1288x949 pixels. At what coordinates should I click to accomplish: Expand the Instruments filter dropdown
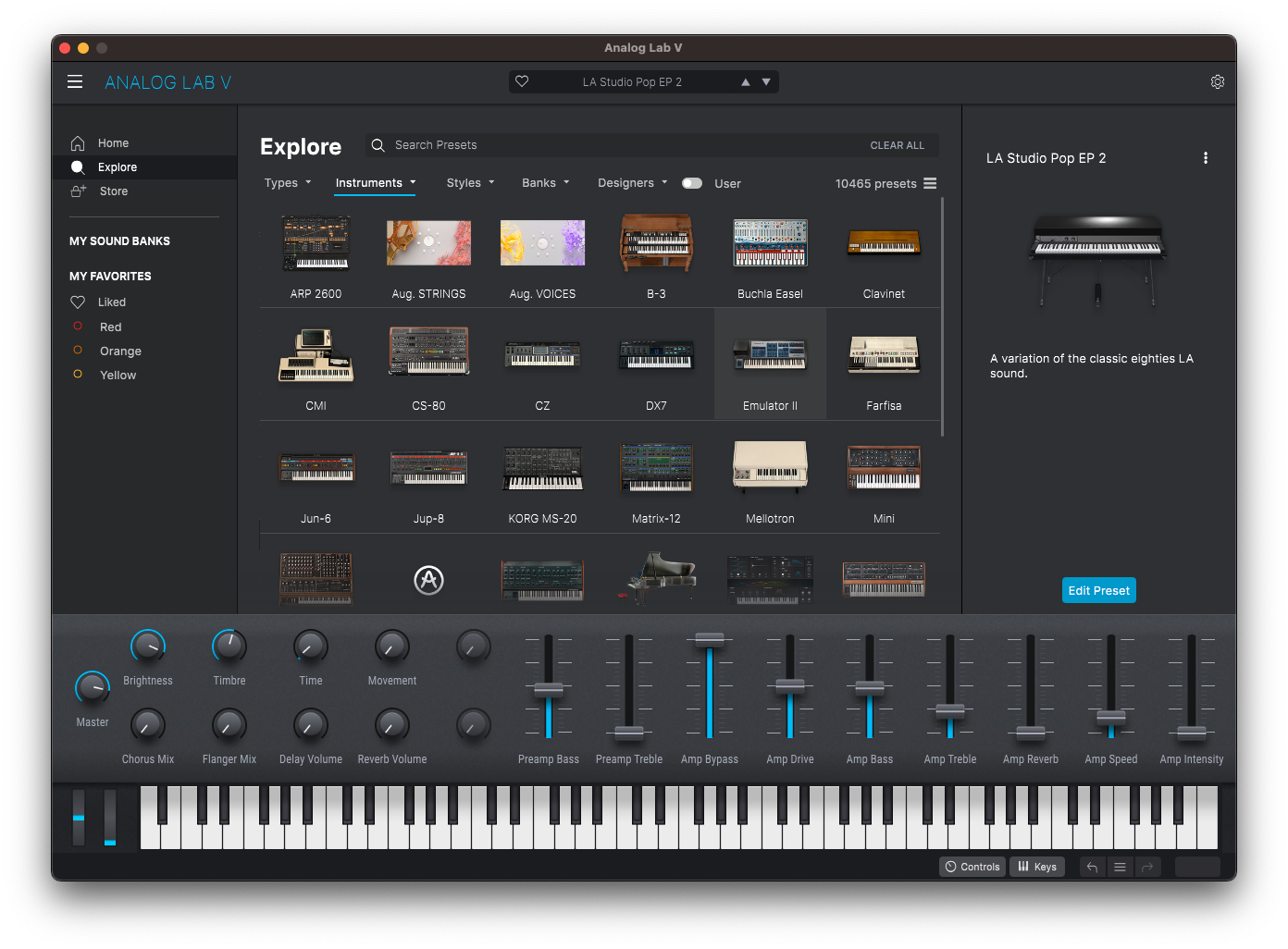coord(376,183)
